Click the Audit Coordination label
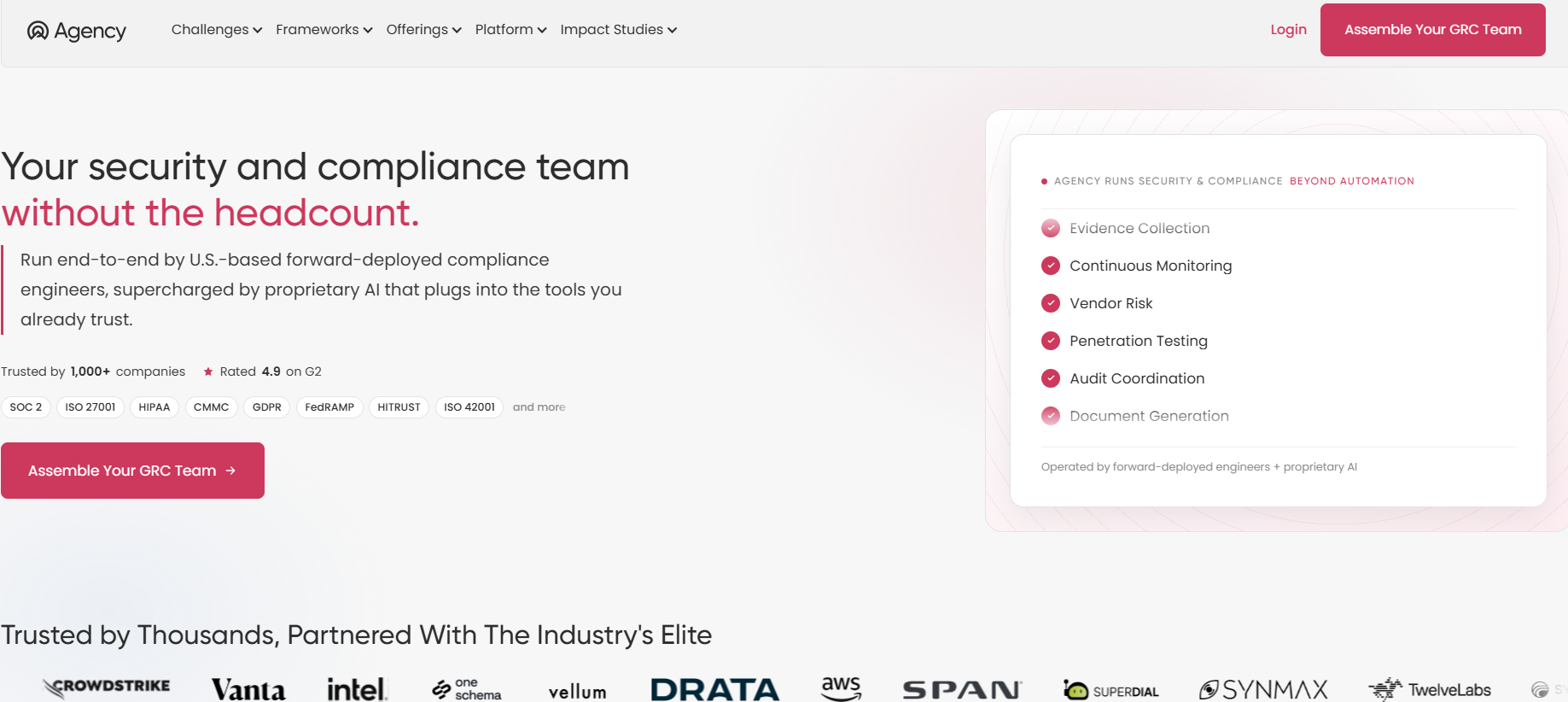The width and height of the screenshot is (1568, 702). point(1137,378)
